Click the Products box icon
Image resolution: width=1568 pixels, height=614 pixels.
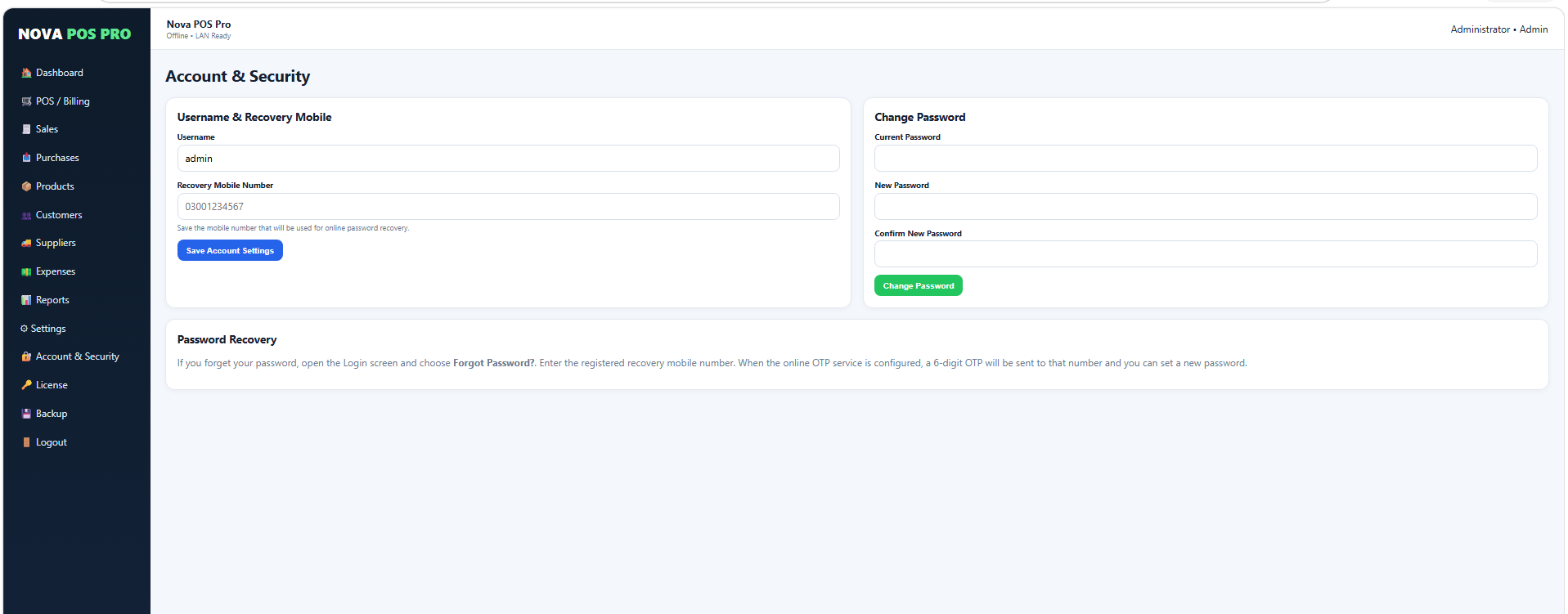point(26,186)
